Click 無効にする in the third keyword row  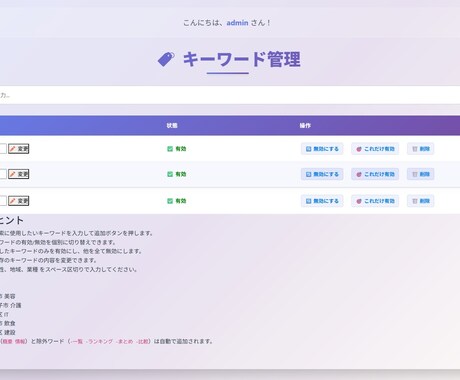pos(322,201)
